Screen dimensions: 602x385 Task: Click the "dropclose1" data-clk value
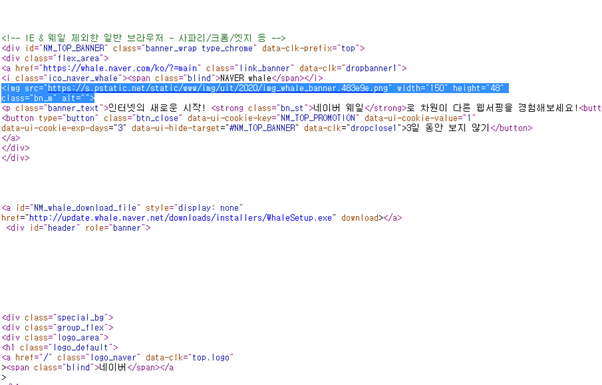[x=373, y=128]
